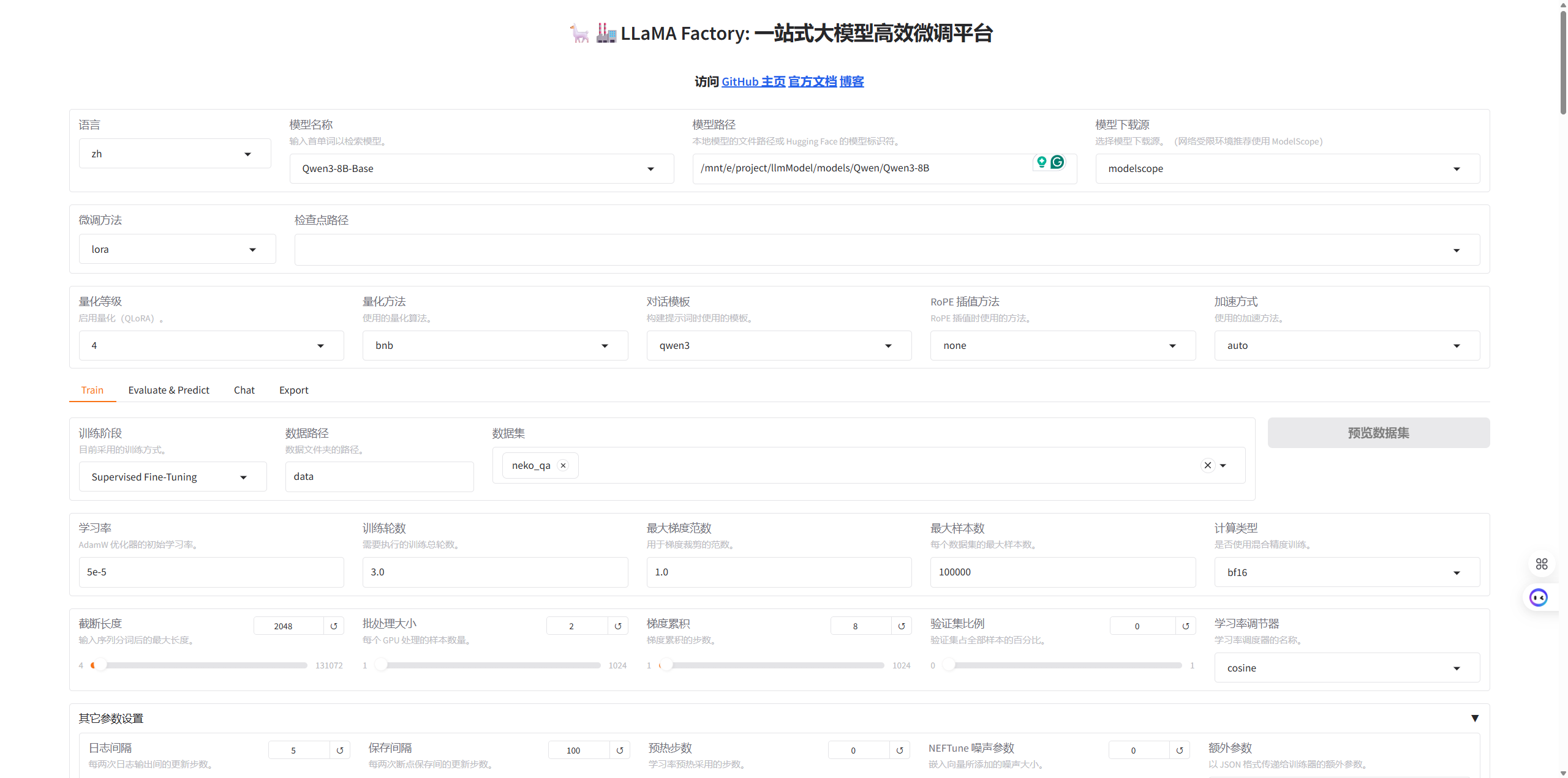Reset the 保存间隔 save interval value
1568x778 pixels.
pos(620,750)
